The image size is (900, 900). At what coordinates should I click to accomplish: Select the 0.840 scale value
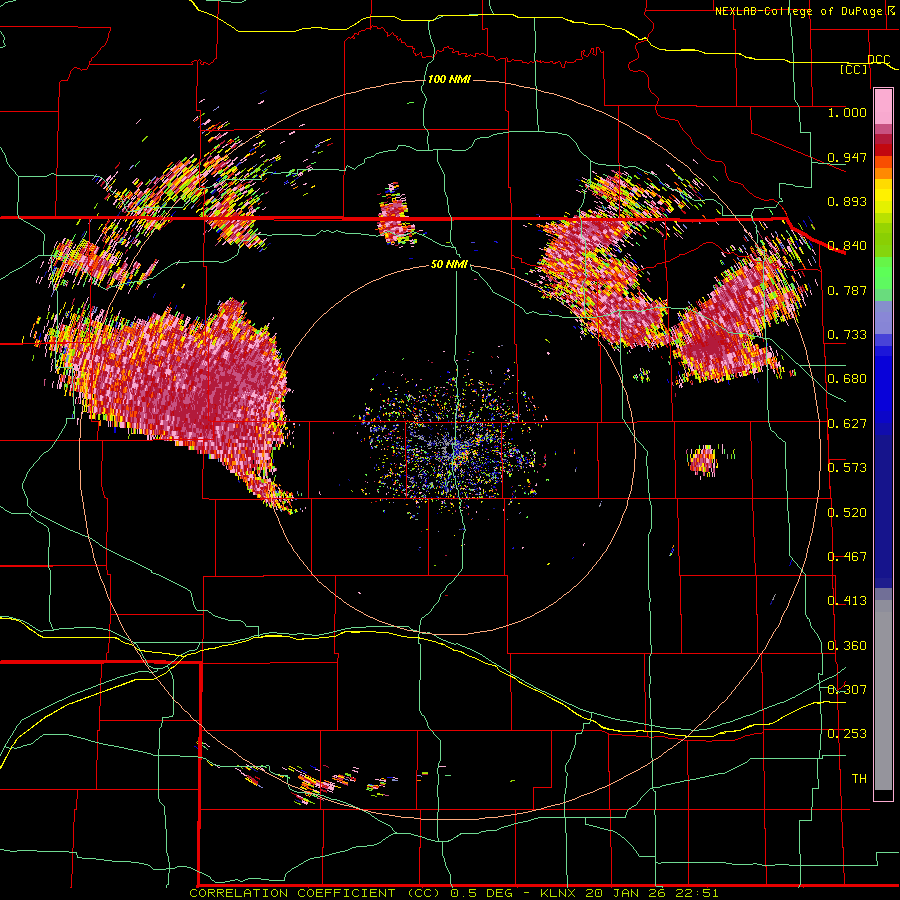(847, 246)
